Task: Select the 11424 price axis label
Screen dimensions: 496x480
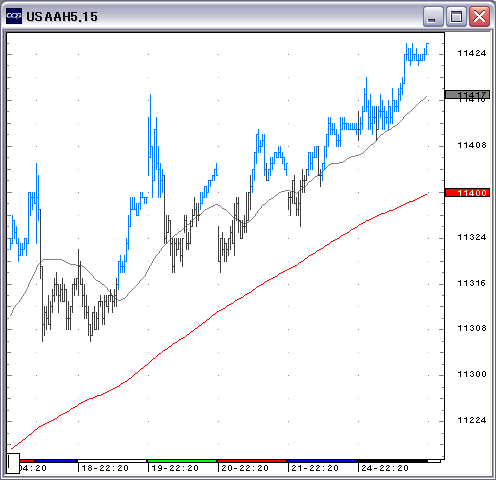Action: point(472,53)
